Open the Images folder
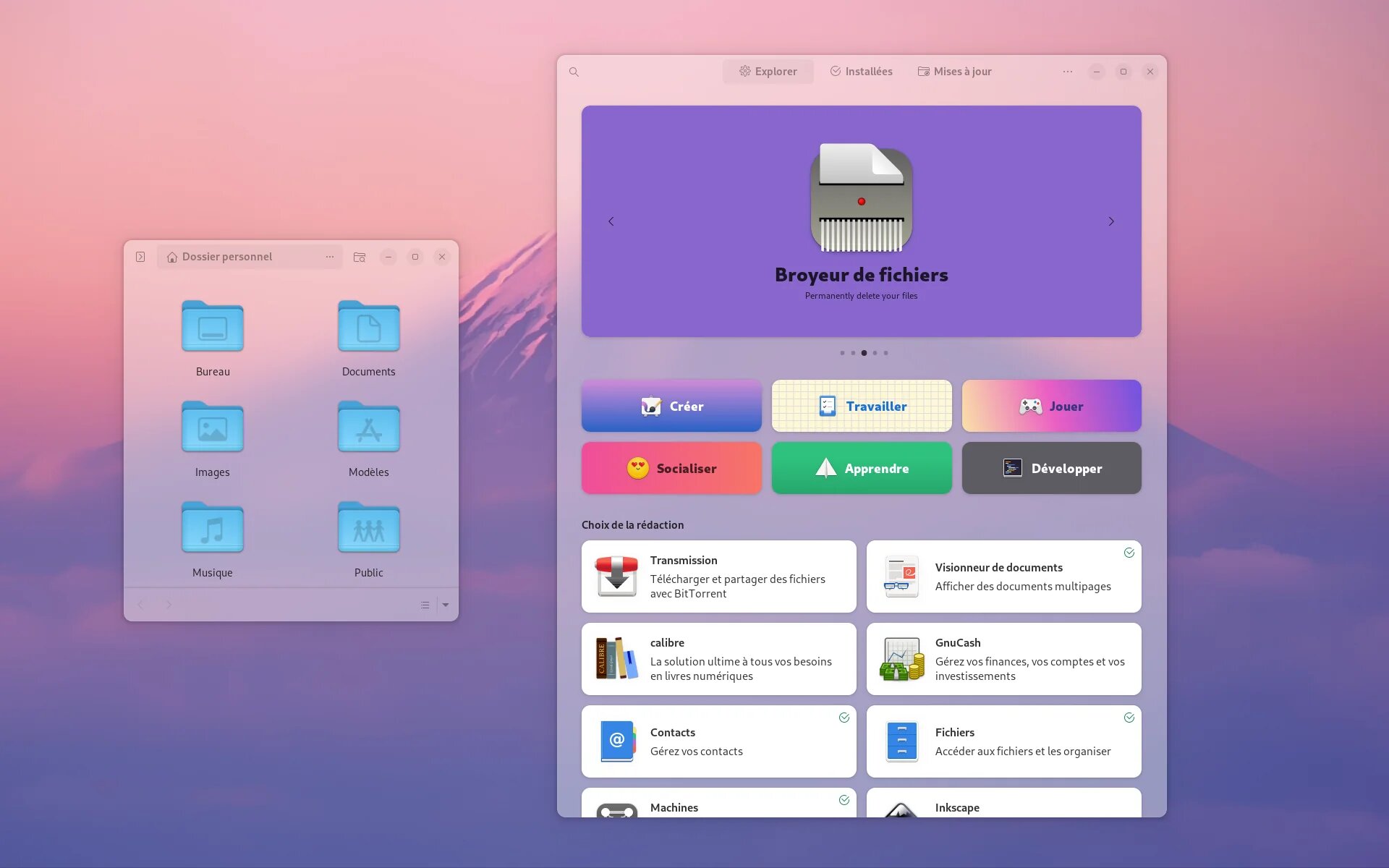Viewport: 1389px width, 868px height. [213, 438]
